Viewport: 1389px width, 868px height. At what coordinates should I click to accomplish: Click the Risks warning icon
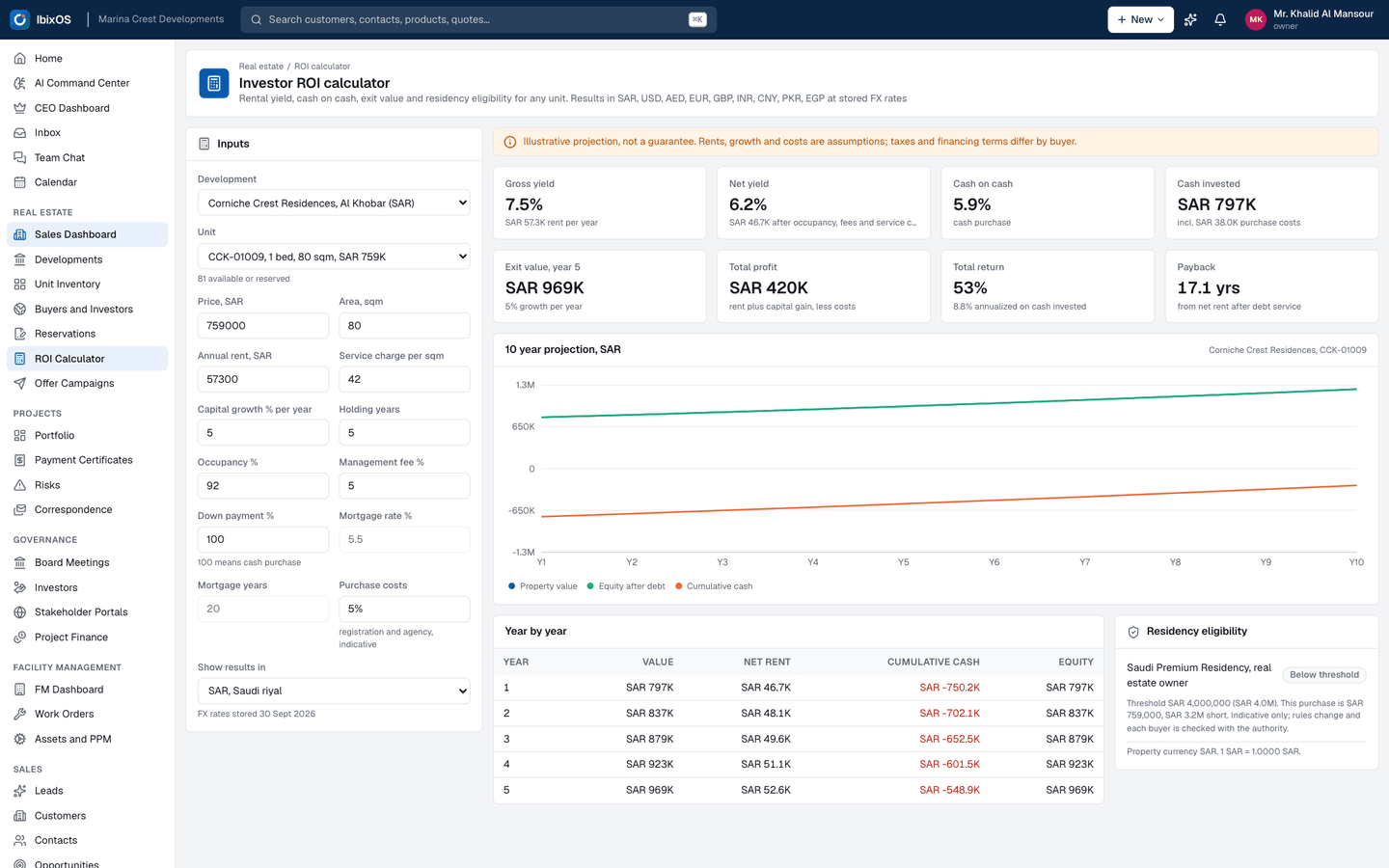coord(20,485)
